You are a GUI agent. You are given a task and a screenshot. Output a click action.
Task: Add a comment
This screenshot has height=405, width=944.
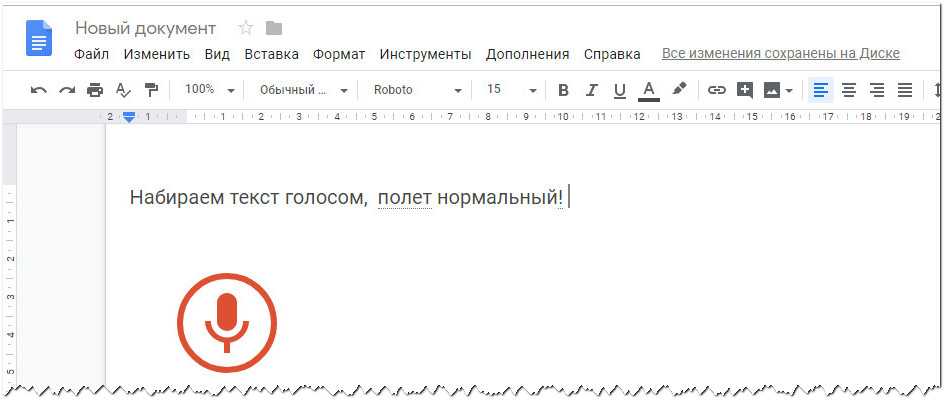(745, 90)
